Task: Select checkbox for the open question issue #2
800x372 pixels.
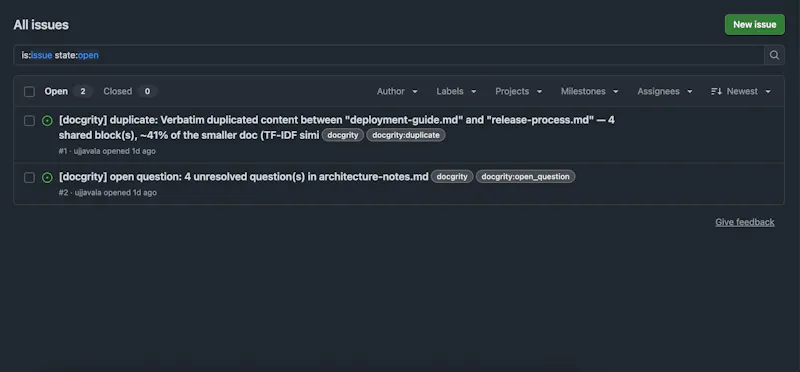Action: 30,178
